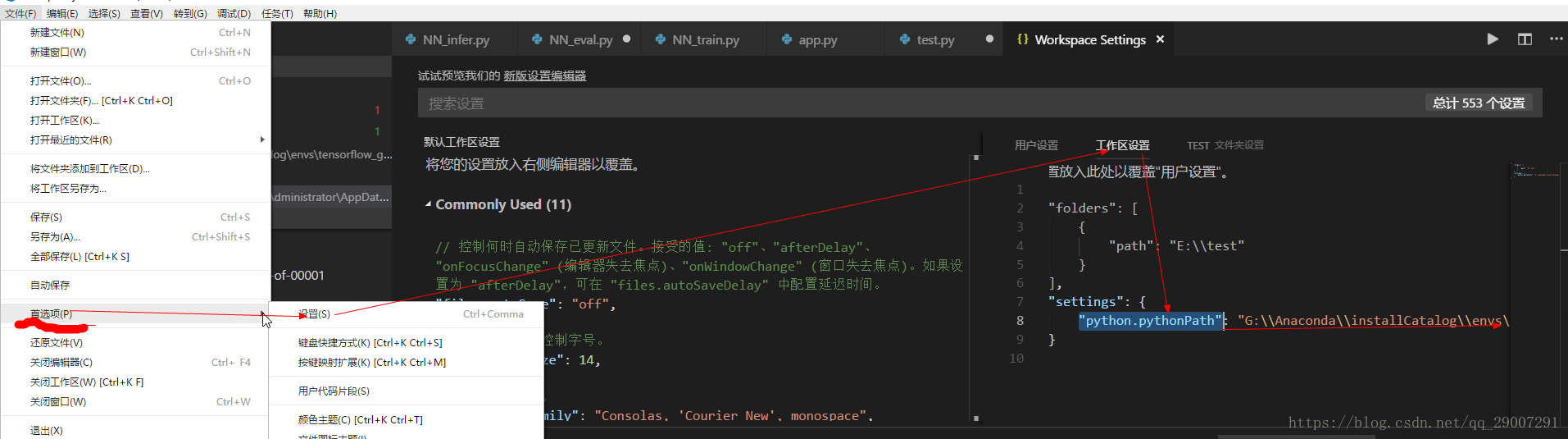Select 按键映射扩展(K) submenu entry
1568x439 pixels.
pos(407,362)
